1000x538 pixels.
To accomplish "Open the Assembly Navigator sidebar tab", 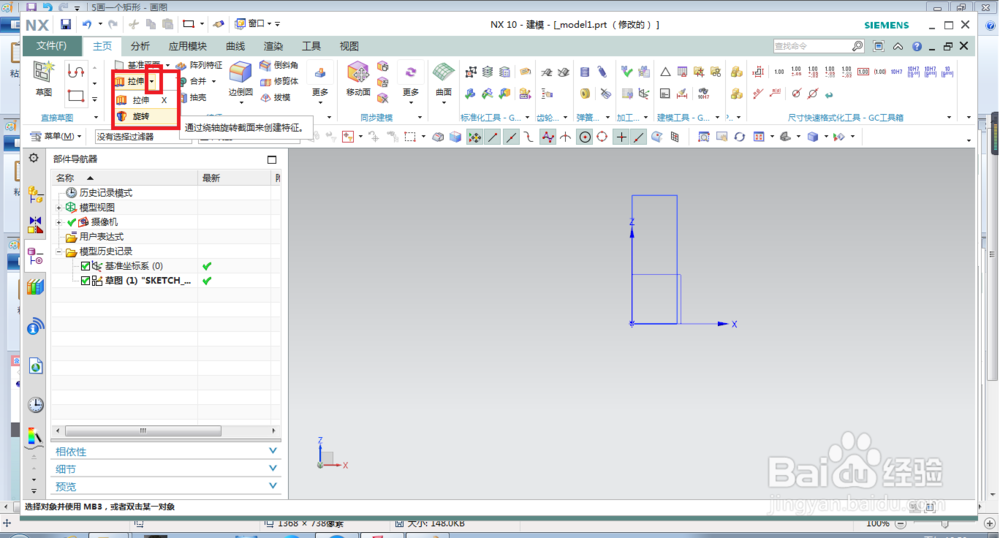I will 35,194.
